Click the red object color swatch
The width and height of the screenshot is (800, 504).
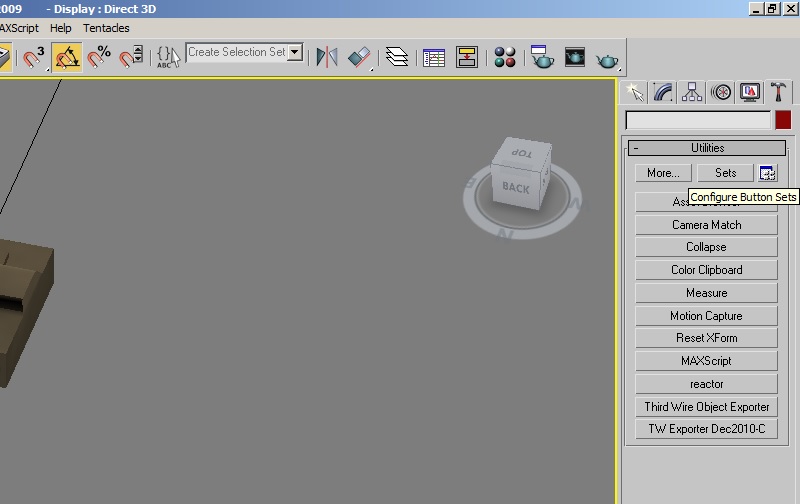[x=783, y=120]
